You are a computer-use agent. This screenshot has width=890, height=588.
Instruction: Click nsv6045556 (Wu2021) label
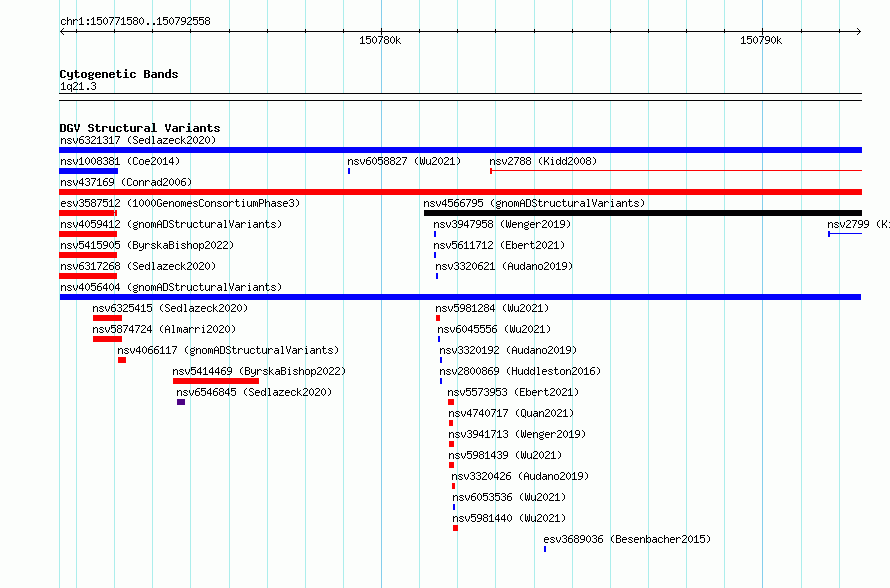coord(494,329)
